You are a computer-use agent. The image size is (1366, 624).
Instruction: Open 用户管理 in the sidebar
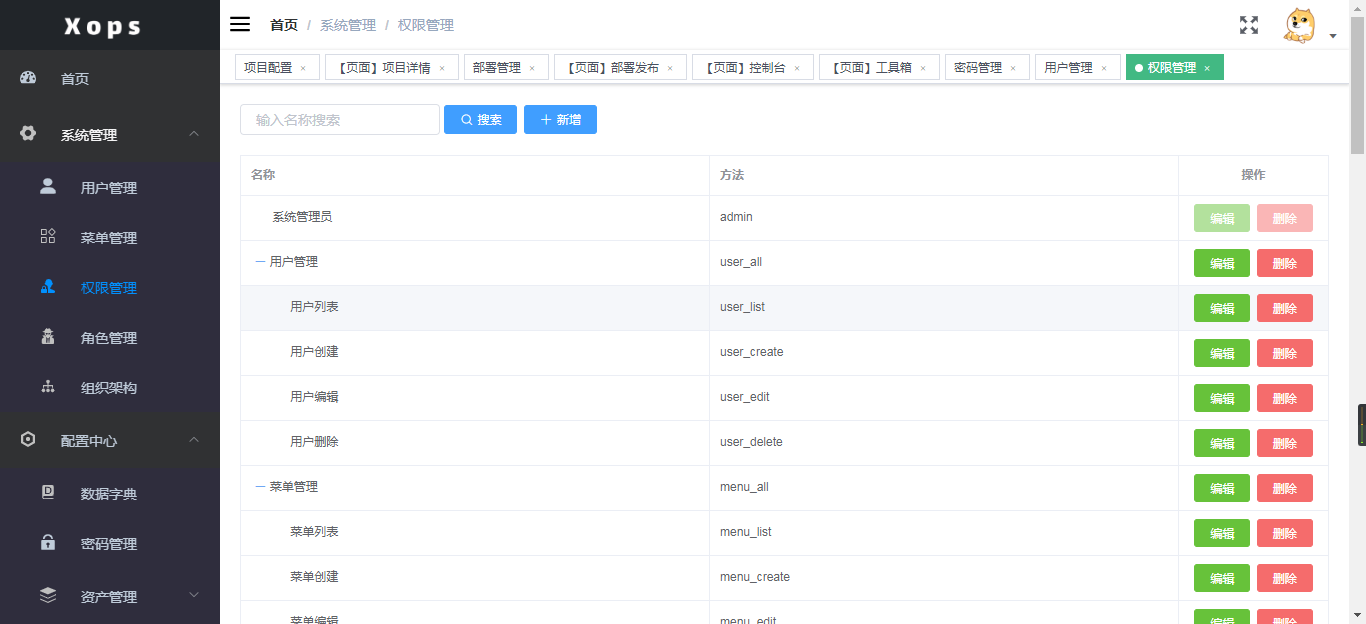pyautogui.click(x=108, y=188)
